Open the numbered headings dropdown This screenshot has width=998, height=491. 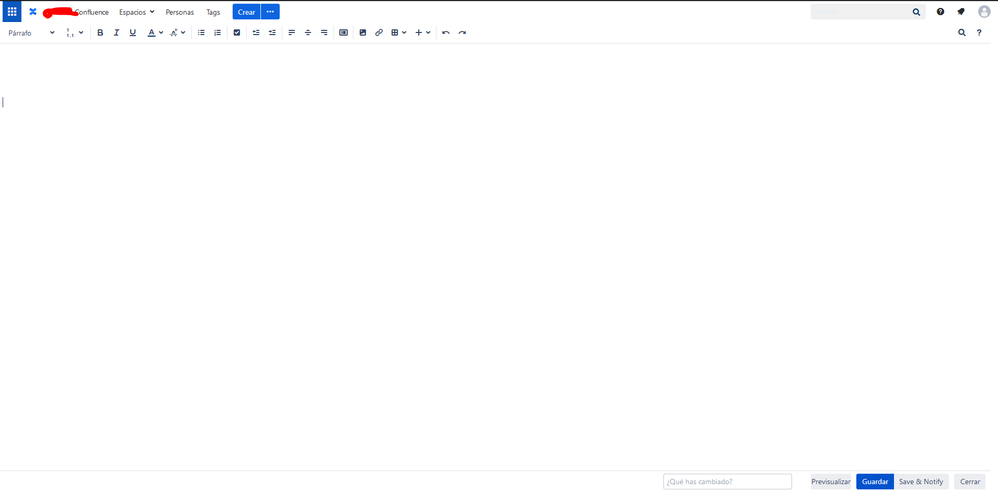tap(74, 32)
